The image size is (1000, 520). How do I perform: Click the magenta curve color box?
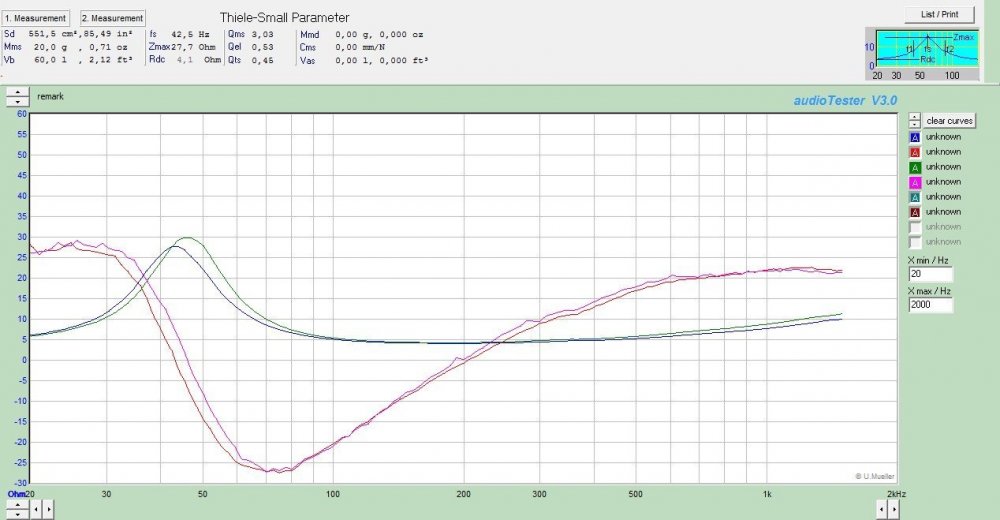(x=914, y=182)
